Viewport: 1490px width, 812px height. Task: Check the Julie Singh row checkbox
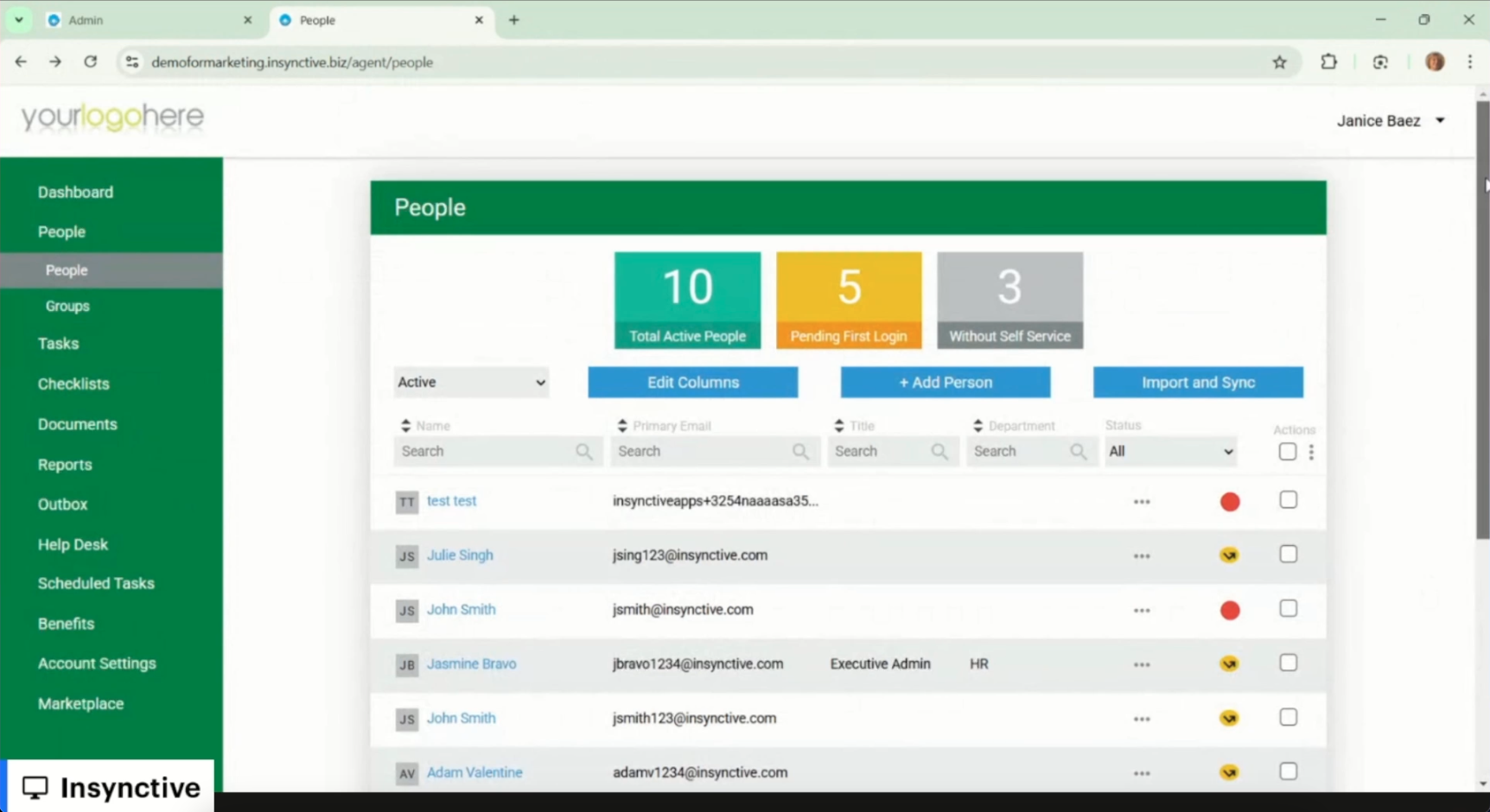[x=1288, y=555]
